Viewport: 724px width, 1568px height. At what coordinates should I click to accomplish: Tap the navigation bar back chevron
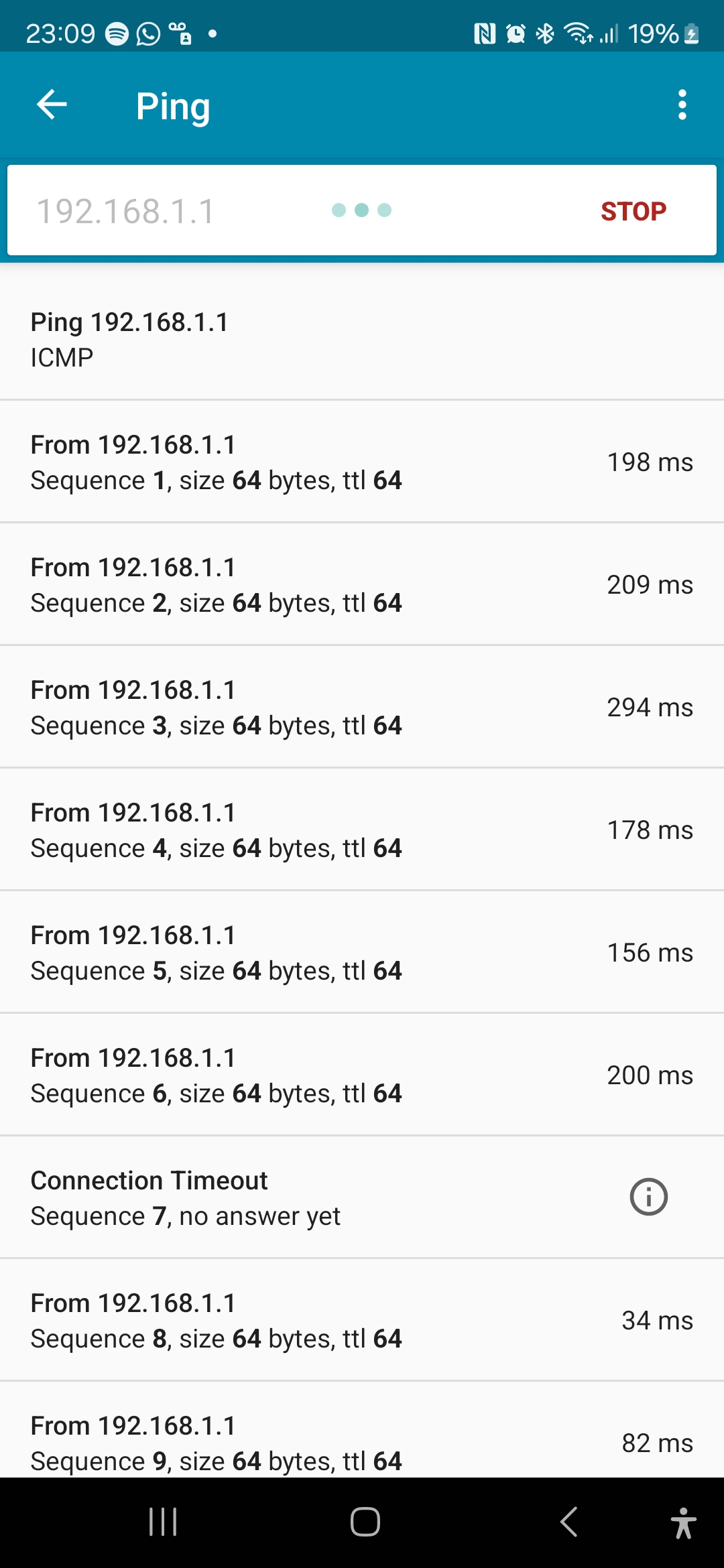[568, 1521]
